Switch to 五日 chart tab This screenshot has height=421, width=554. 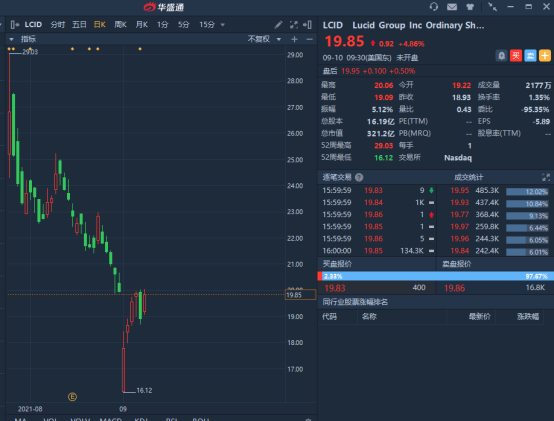[x=79, y=25]
